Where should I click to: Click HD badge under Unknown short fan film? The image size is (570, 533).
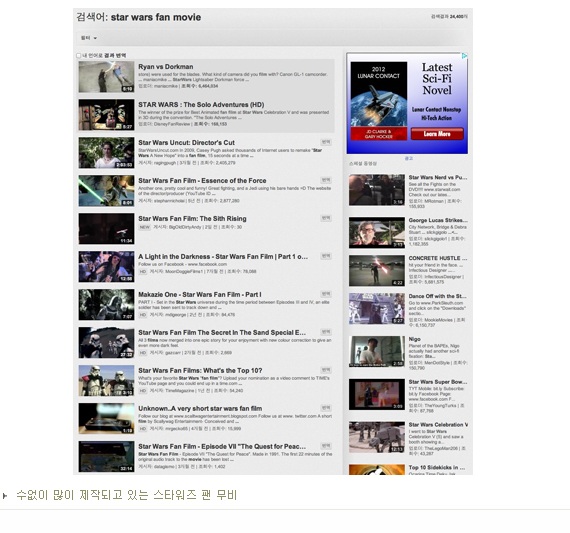[143, 429]
